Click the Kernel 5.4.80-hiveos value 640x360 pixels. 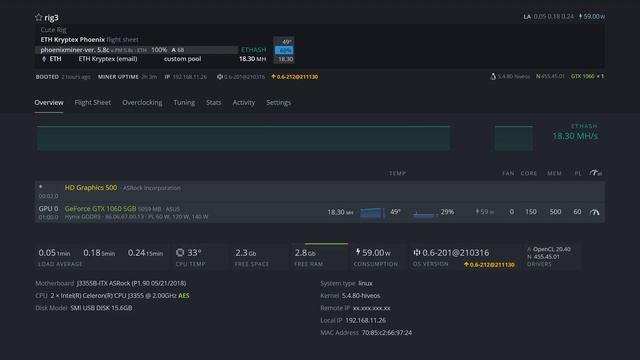coord(361,296)
